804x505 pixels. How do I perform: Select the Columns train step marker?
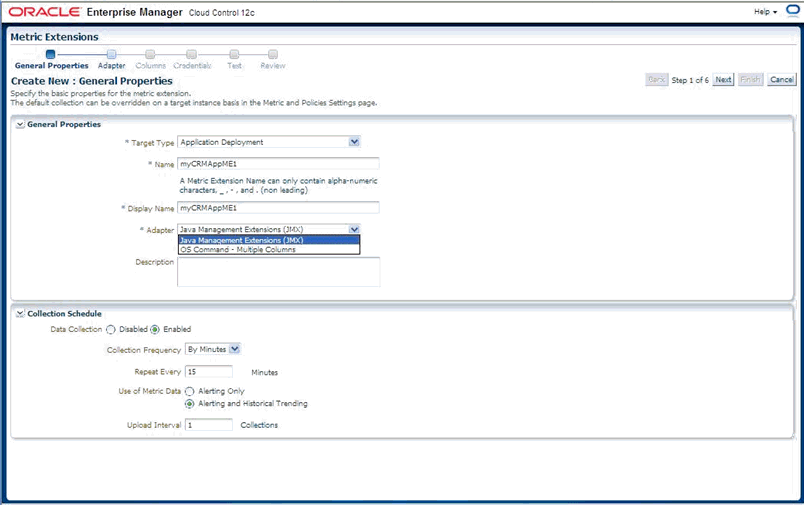150,54
